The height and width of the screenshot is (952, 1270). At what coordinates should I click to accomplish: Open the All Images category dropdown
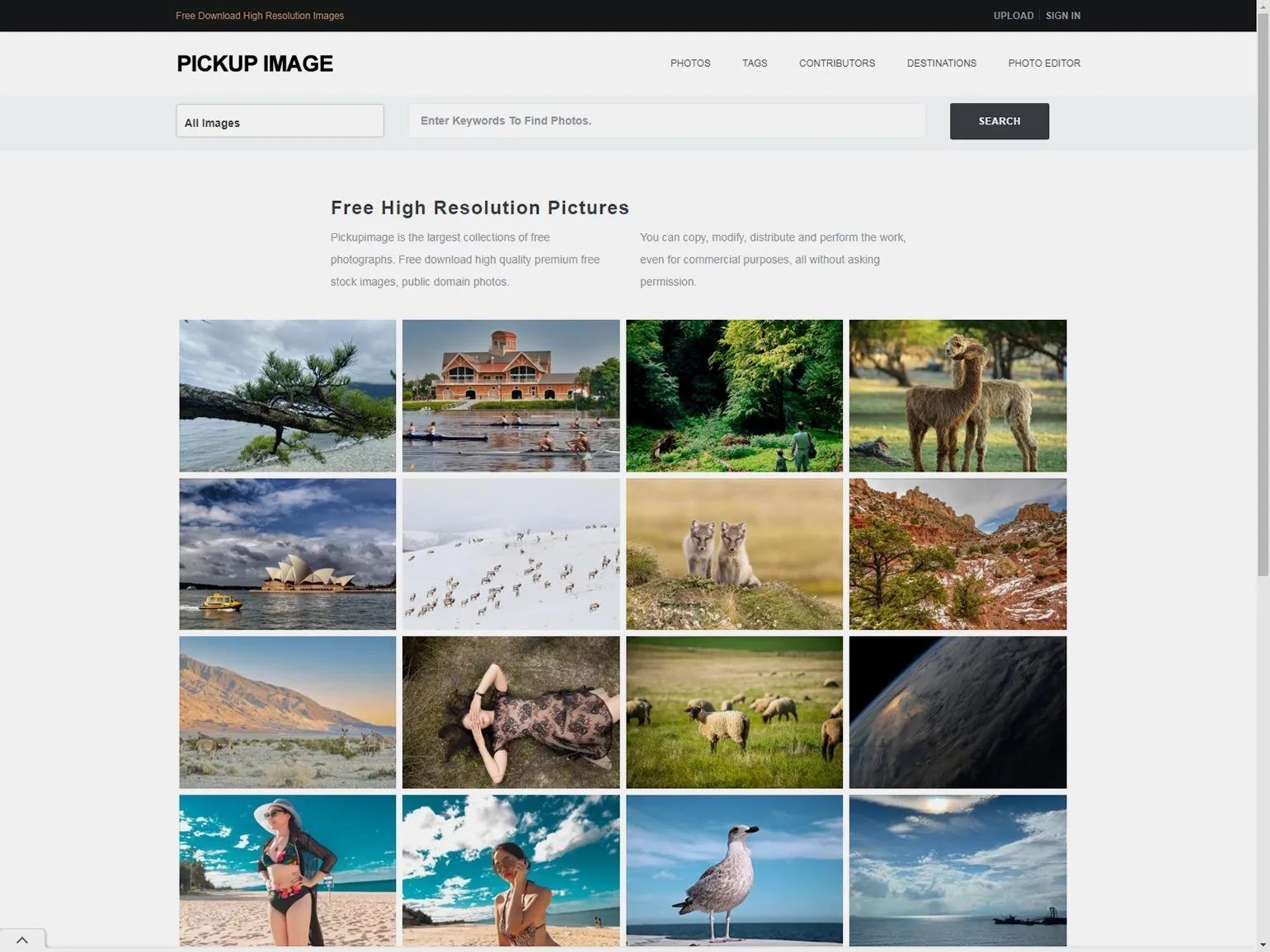point(280,121)
